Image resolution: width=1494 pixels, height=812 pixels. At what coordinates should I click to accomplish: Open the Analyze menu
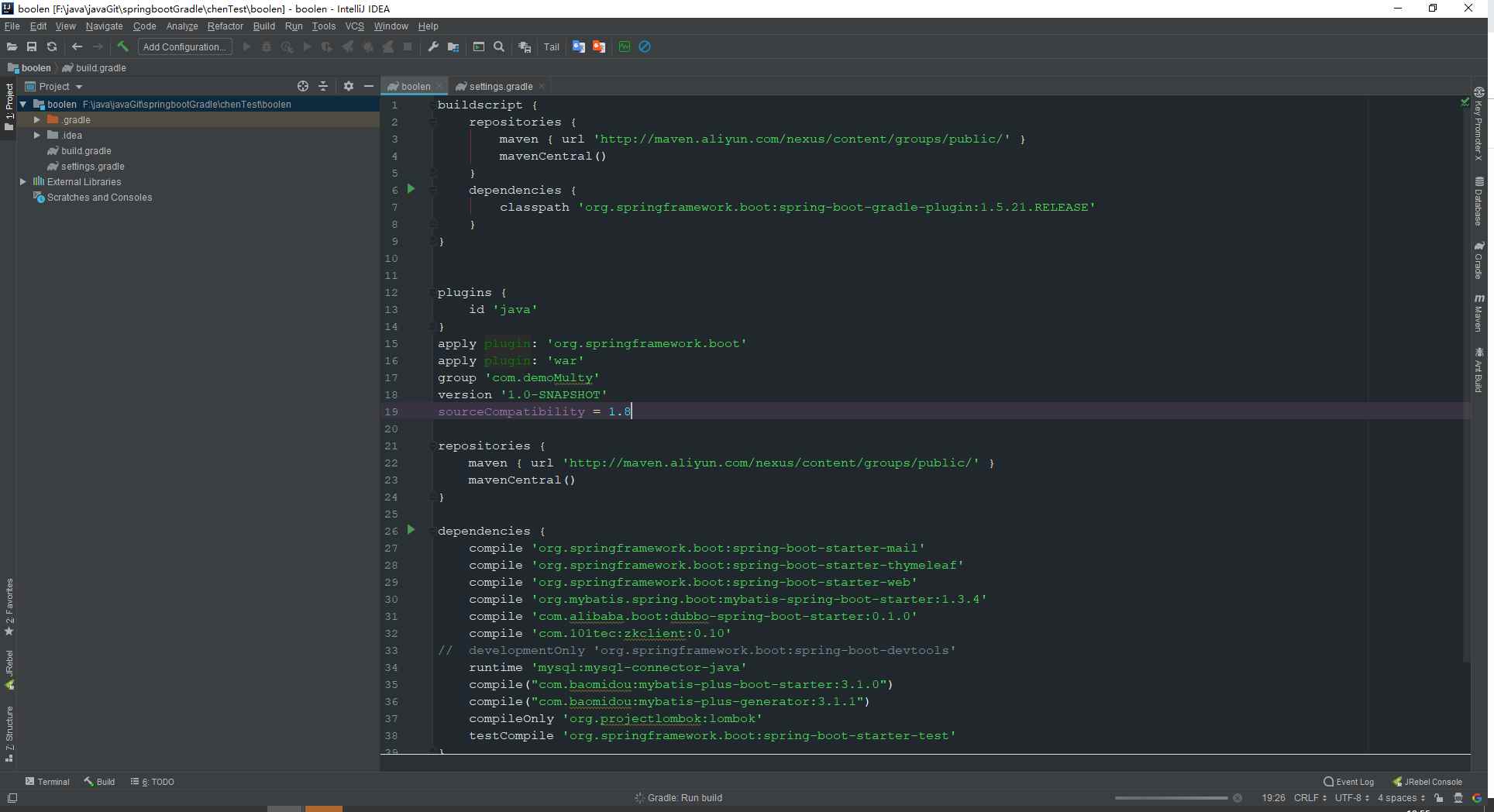point(182,26)
